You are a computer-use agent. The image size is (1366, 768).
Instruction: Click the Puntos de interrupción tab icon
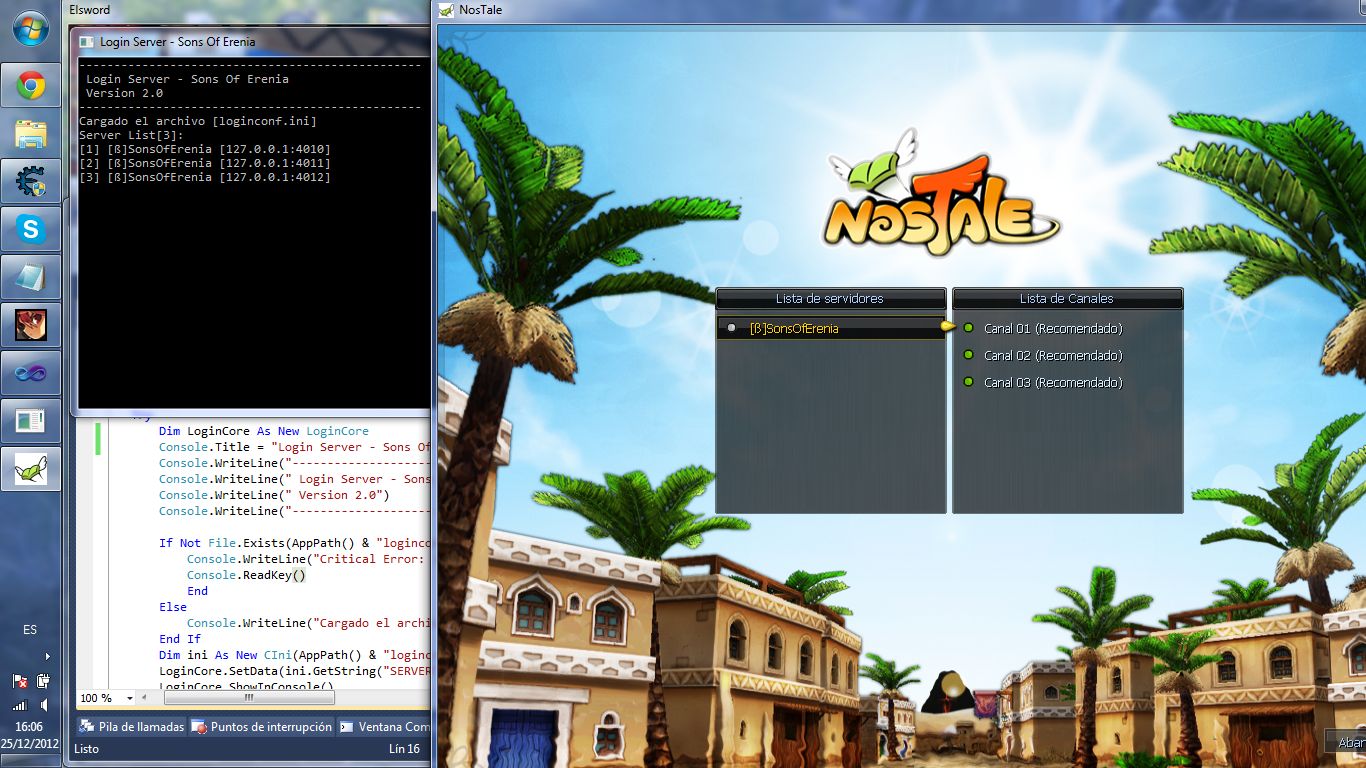click(199, 727)
